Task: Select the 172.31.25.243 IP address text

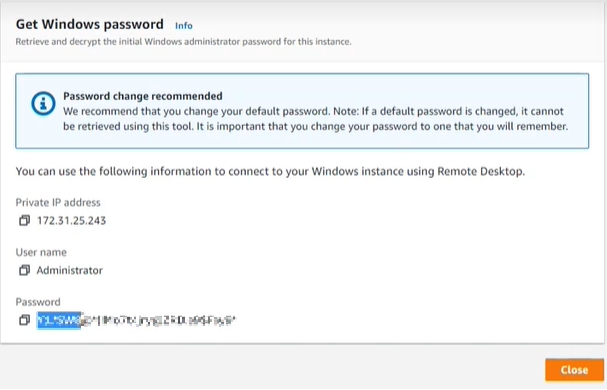Action: tap(71, 221)
